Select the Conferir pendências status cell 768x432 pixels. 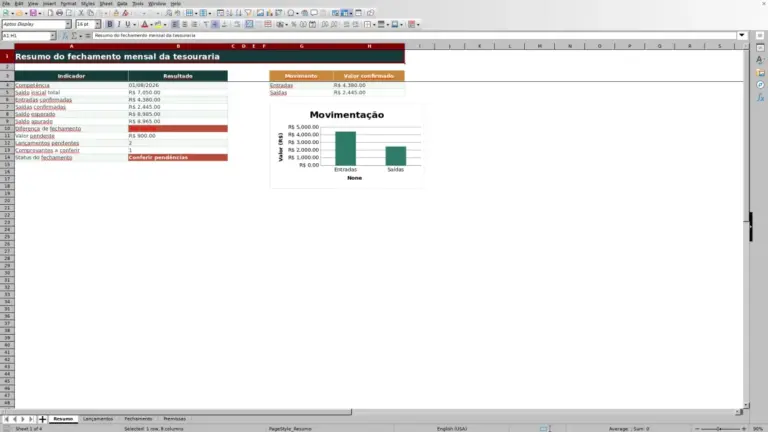point(178,157)
